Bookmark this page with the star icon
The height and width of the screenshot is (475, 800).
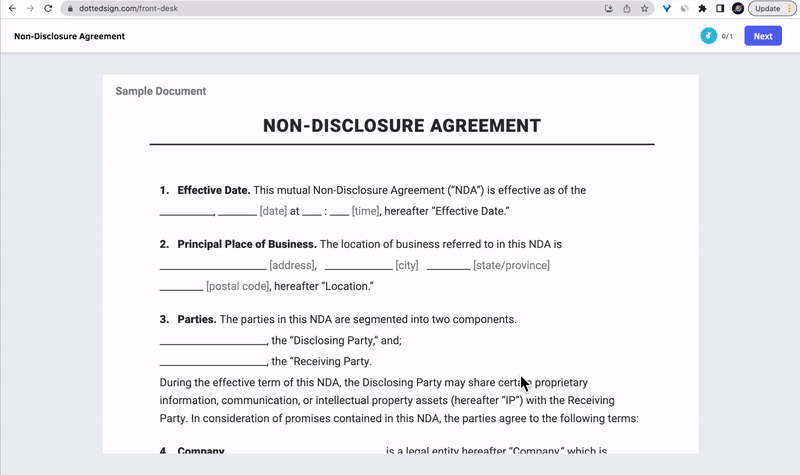click(x=644, y=9)
